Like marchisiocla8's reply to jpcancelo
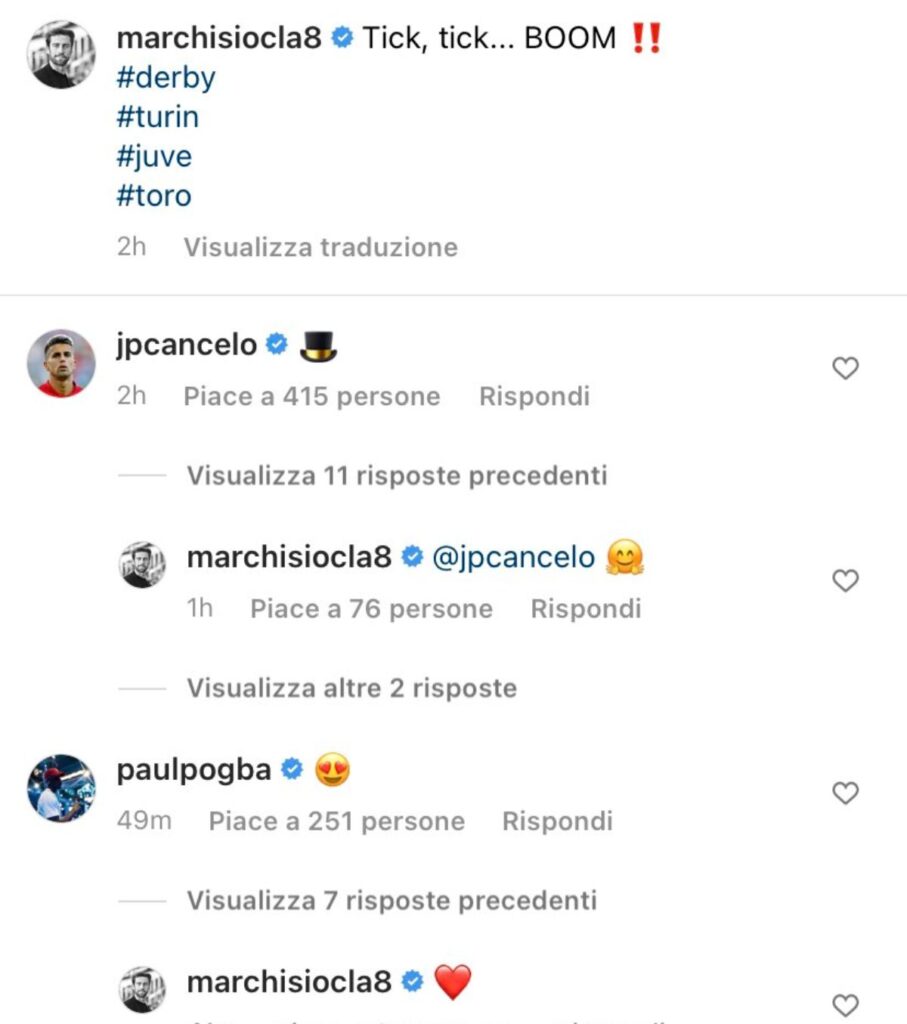 (845, 580)
